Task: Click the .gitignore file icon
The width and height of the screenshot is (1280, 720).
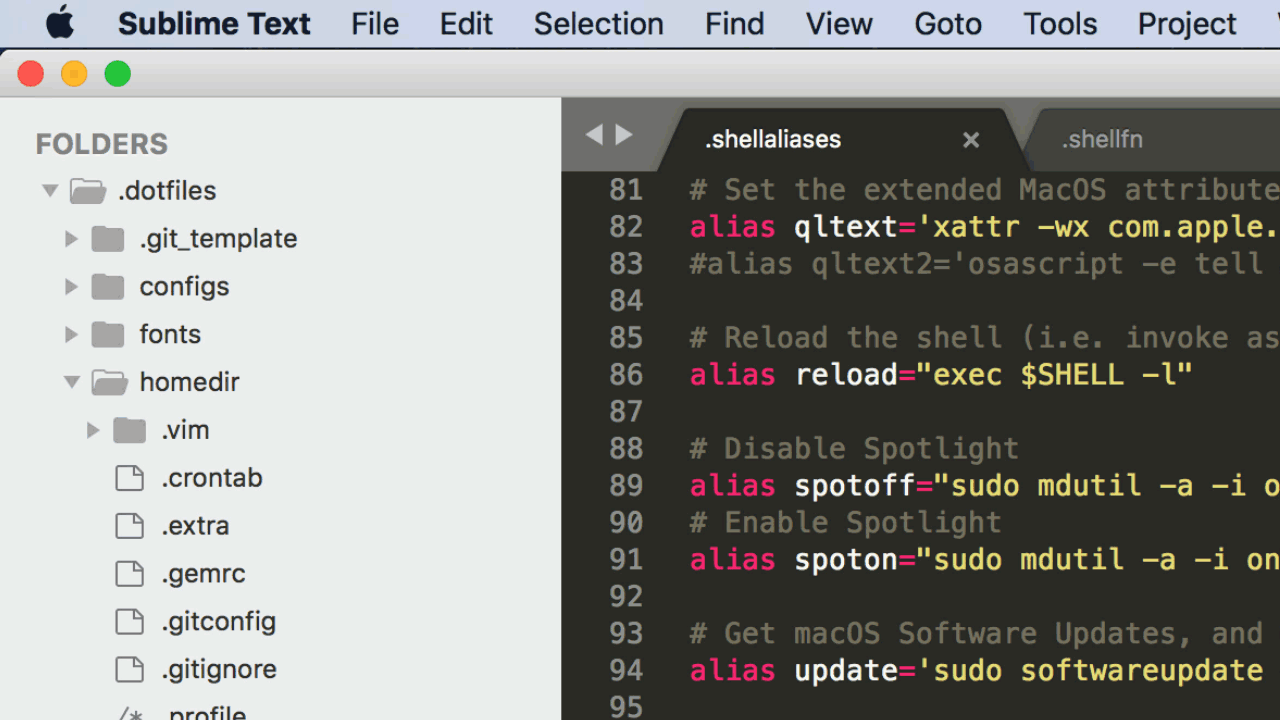Action: pos(130,670)
